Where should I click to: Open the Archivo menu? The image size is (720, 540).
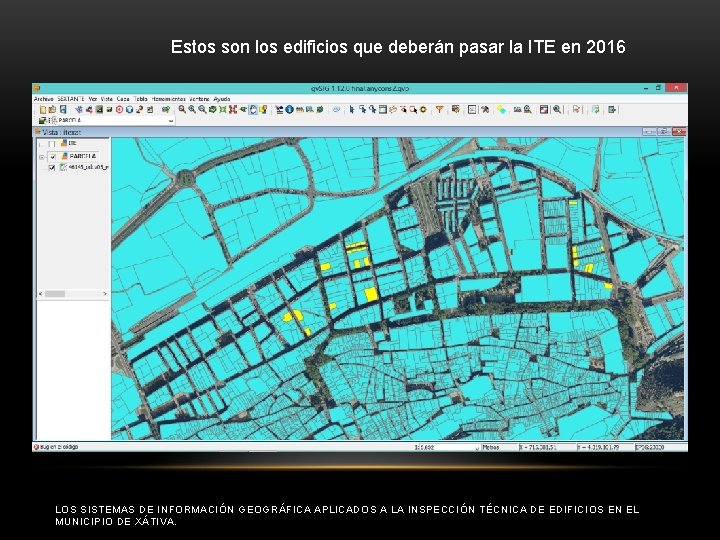[44, 99]
